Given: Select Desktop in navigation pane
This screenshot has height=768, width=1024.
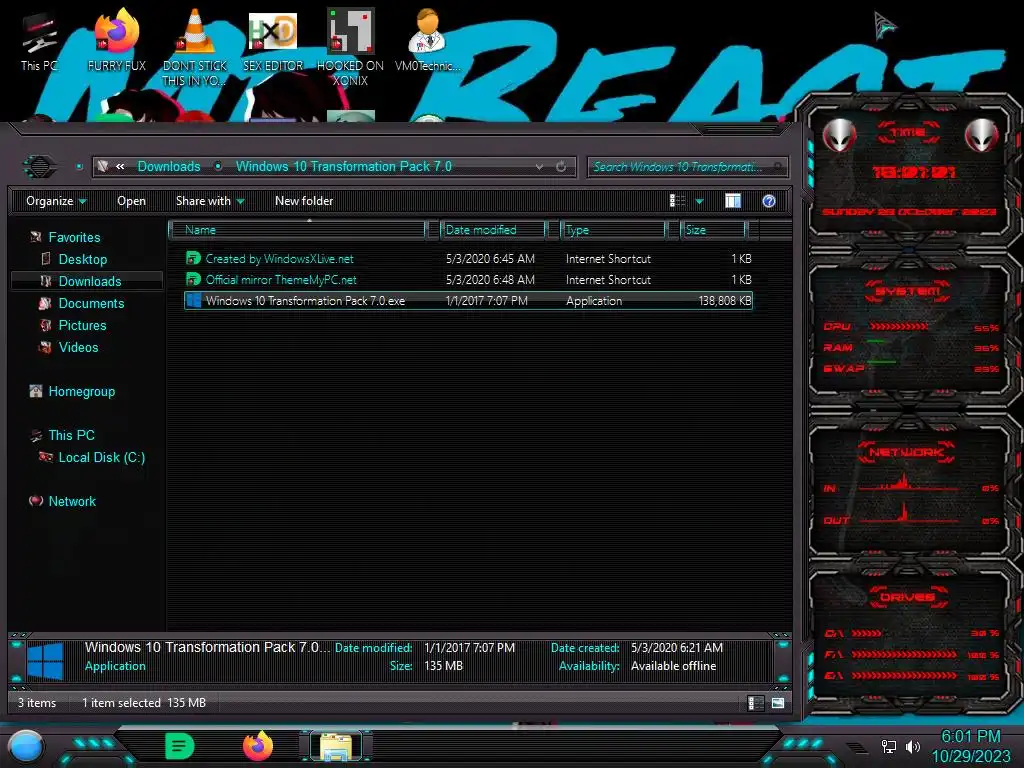Looking at the screenshot, I should click(x=82, y=259).
